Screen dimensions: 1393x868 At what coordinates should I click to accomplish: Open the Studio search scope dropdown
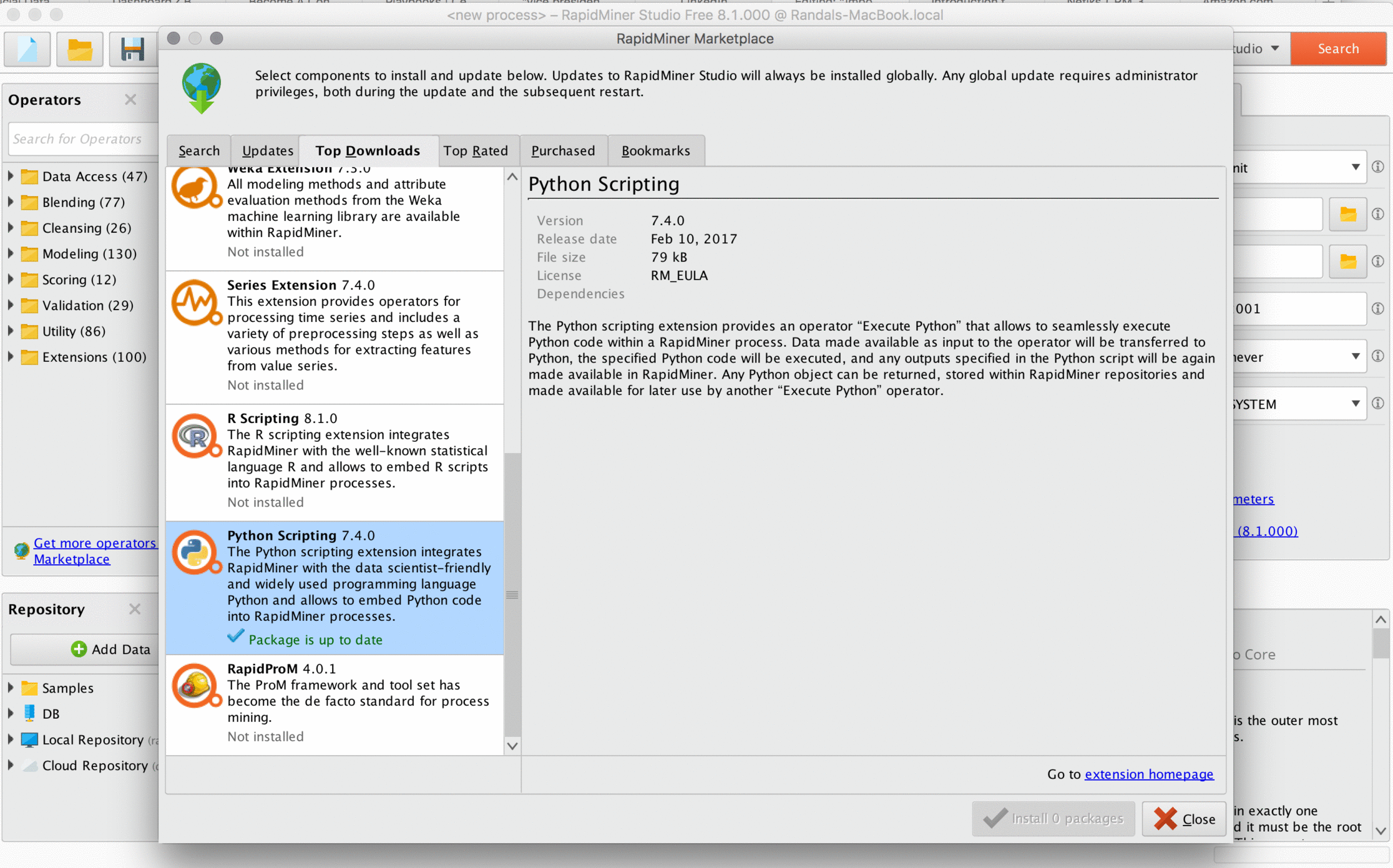[x=1261, y=49]
